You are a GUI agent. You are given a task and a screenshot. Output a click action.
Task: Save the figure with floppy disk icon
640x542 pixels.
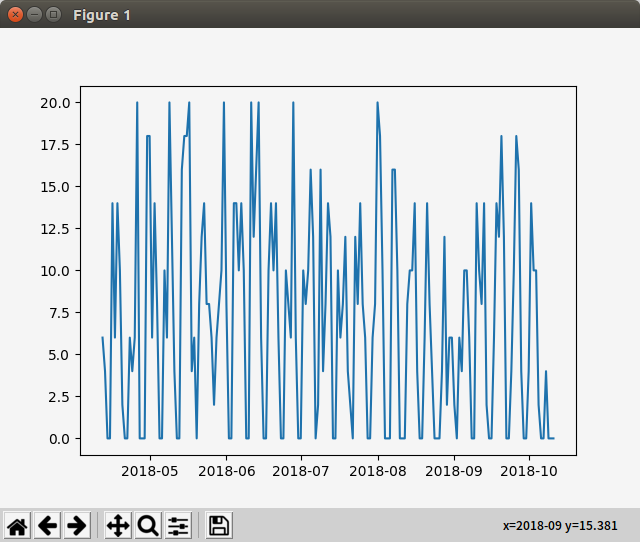(219, 525)
